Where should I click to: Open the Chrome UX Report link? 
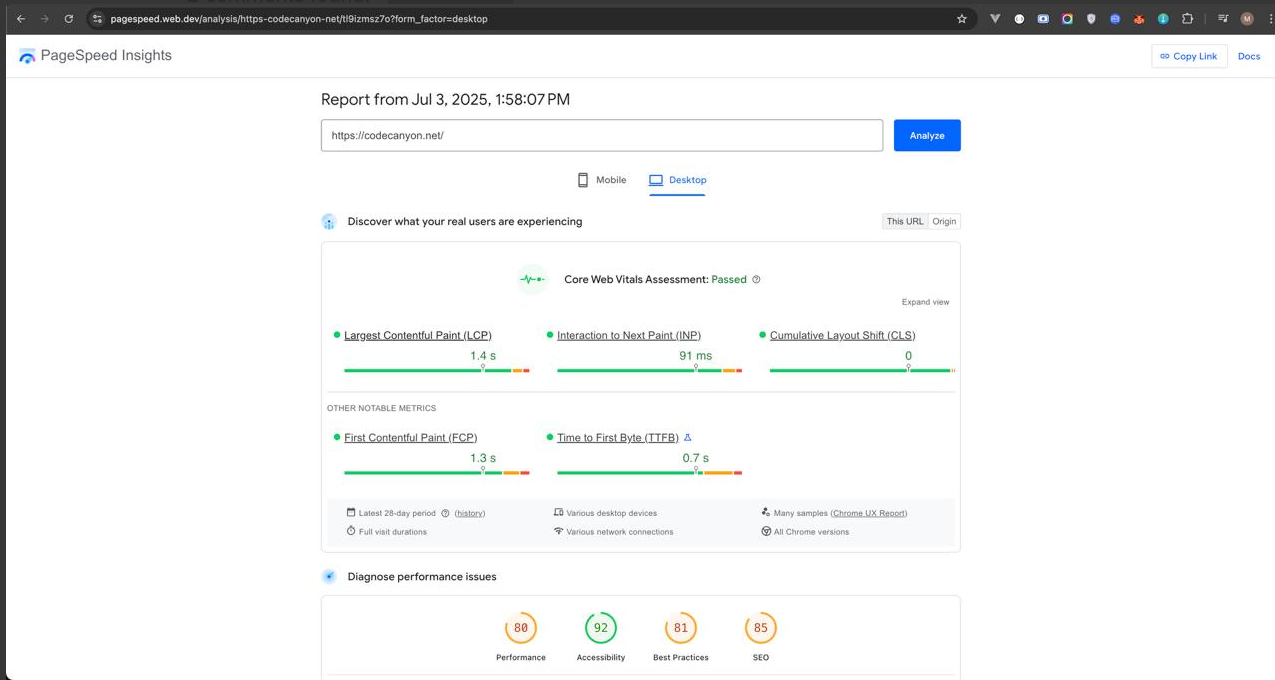(x=869, y=513)
